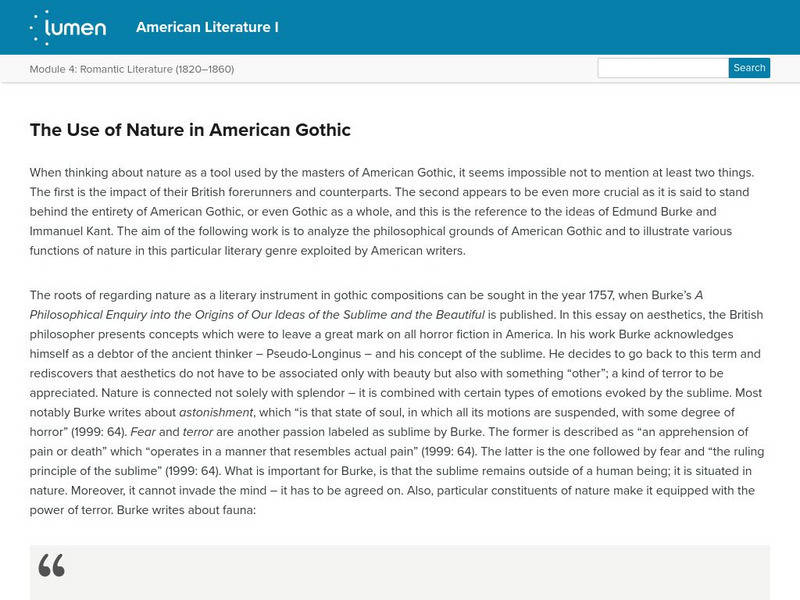Click the heading 'The Use of Nature in American Gothic'

(190, 130)
